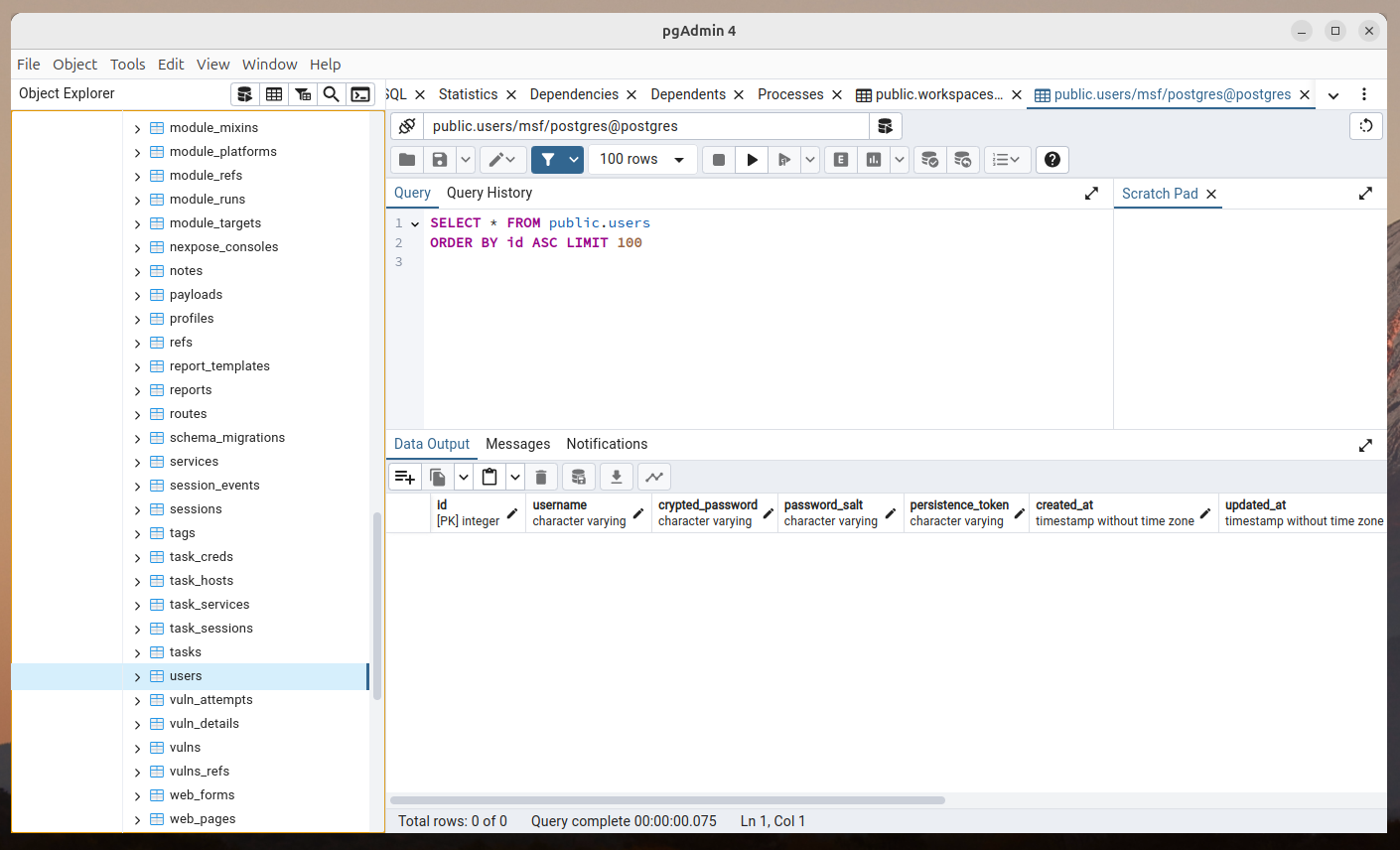Click the Save Data Changes icon
The image size is (1400, 850).
(579, 478)
